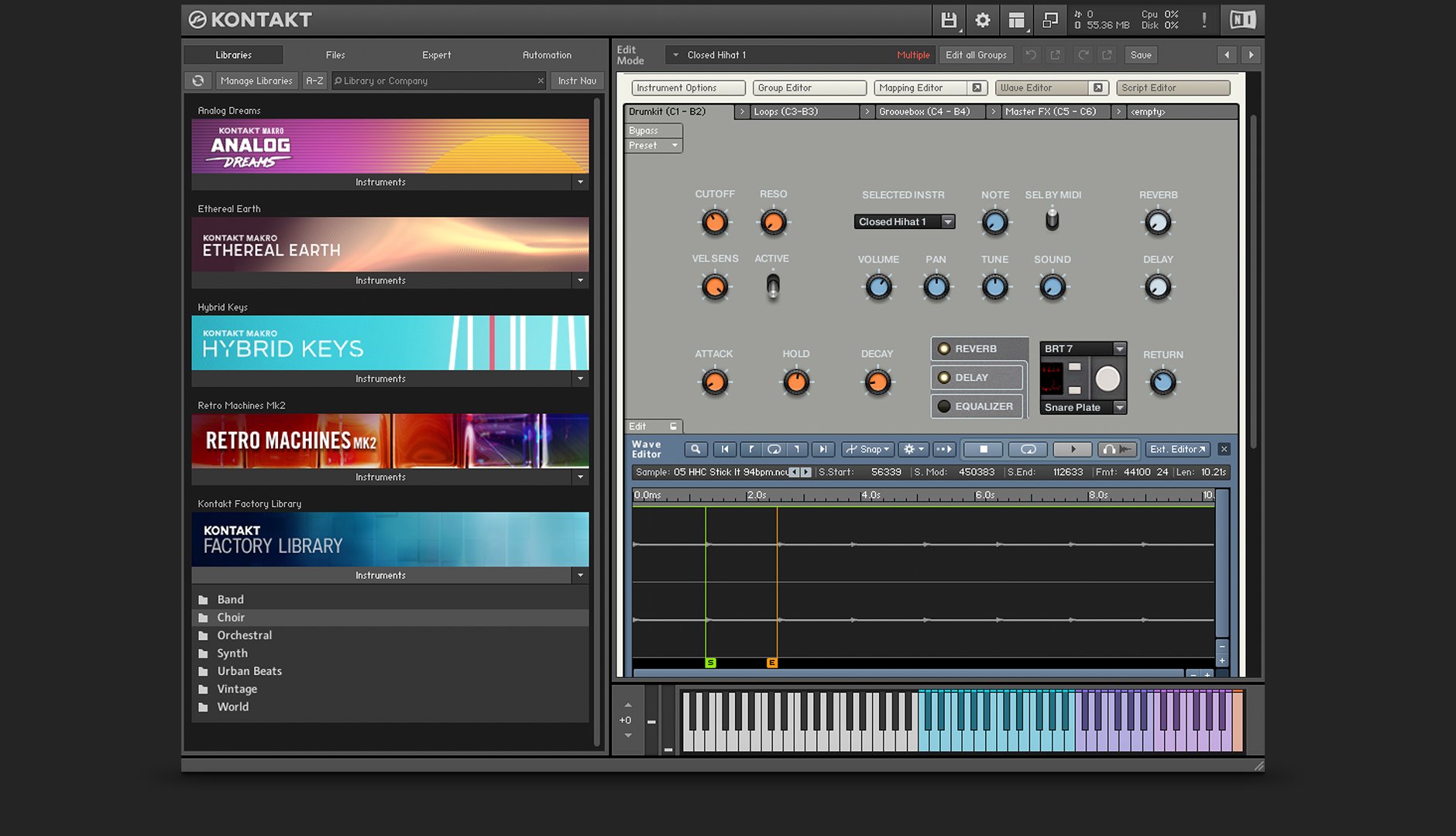
Task: Click the loop playback icon in Wave Editor toolbar
Action: point(1029,449)
